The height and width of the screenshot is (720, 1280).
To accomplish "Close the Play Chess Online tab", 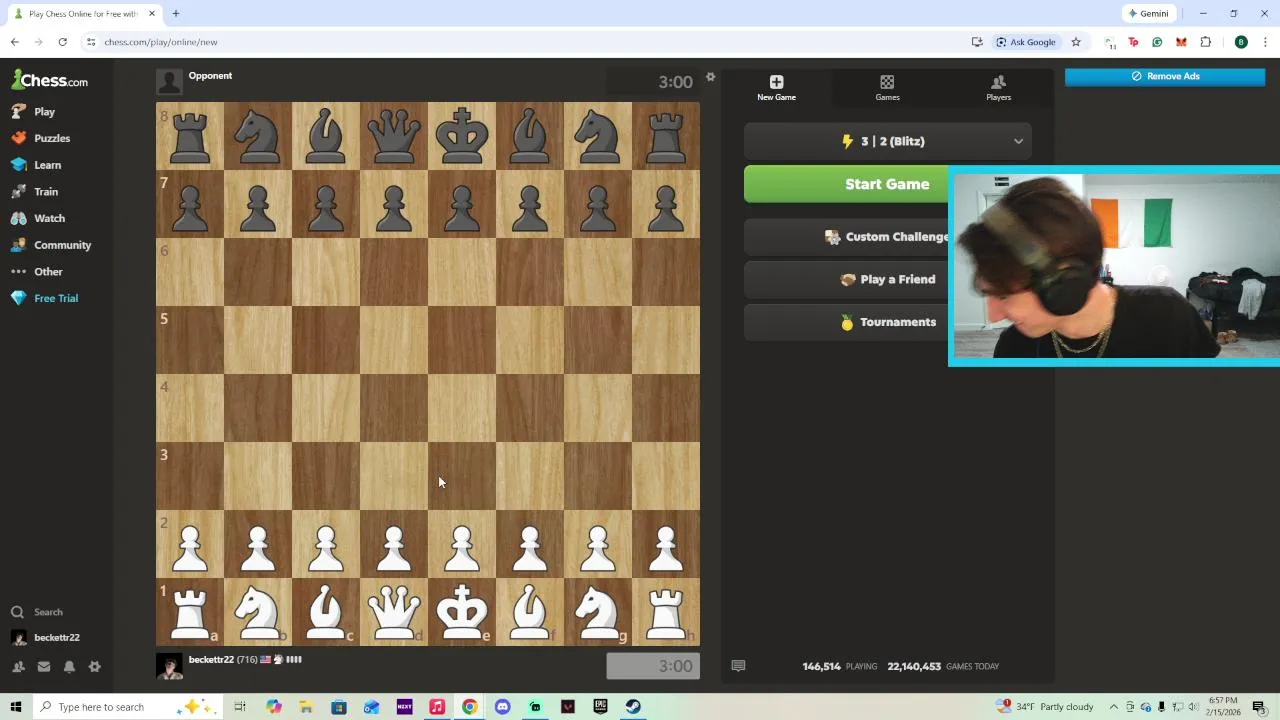I will pos(152,14).
